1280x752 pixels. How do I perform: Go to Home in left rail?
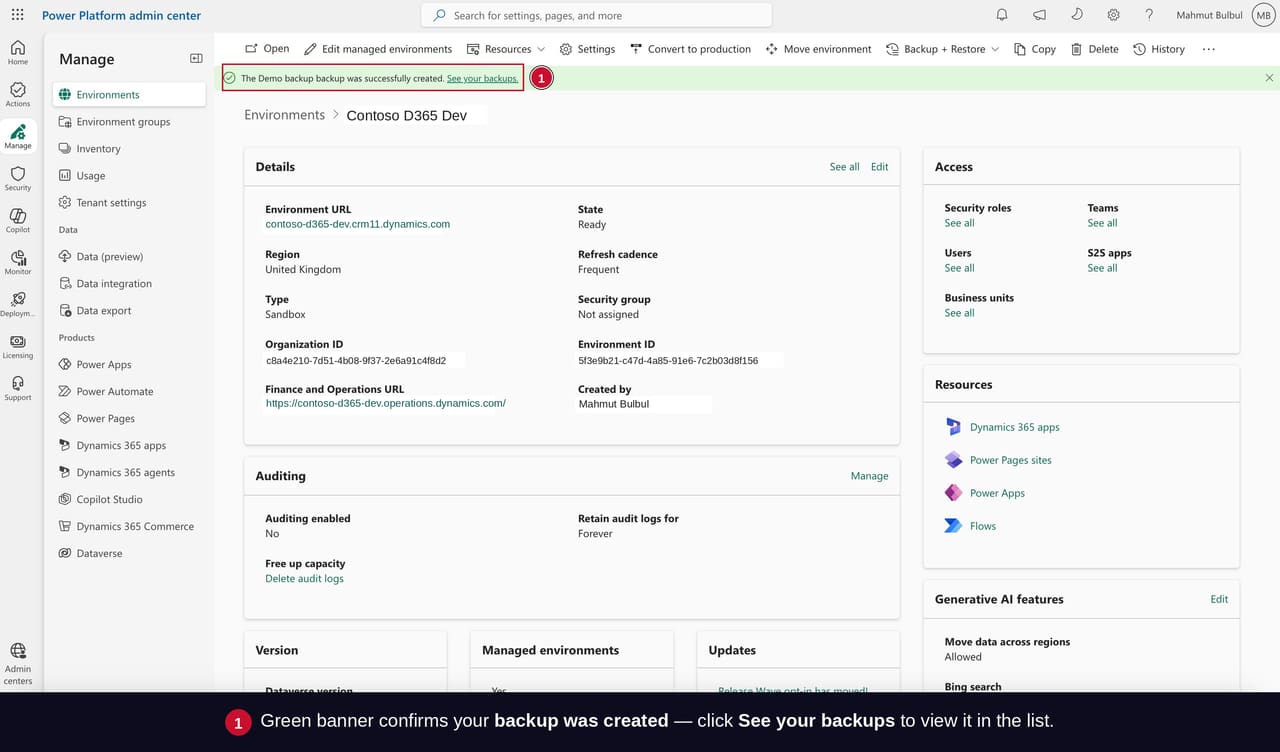18,52
